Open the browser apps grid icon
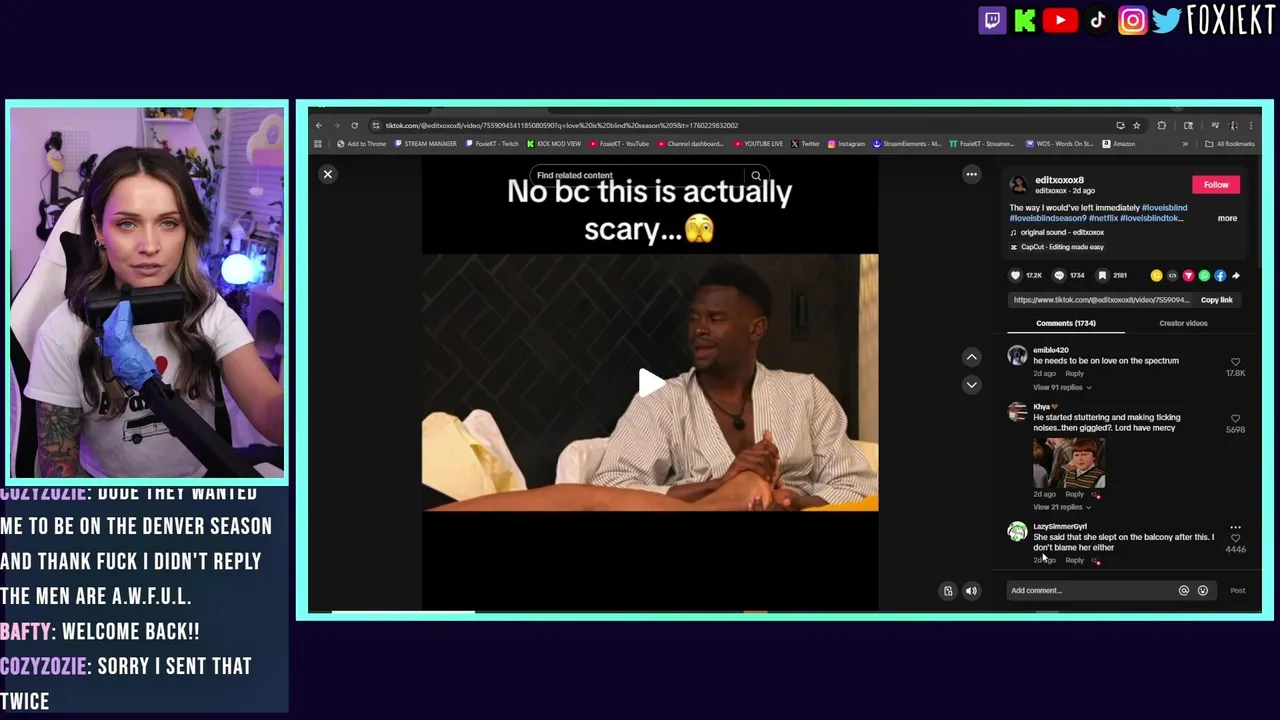Viewport: 1280px width, 720px height. [318, 144]
